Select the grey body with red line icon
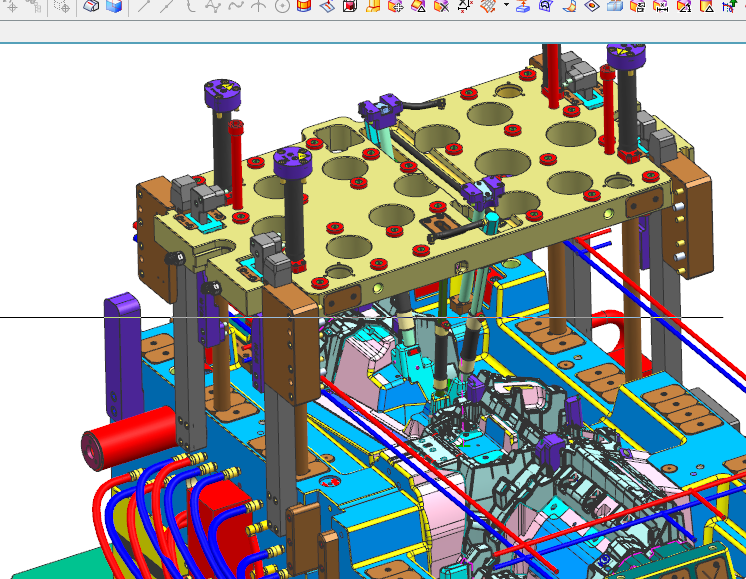This screenshot has width=746, height=579. [x=90, y=6]
